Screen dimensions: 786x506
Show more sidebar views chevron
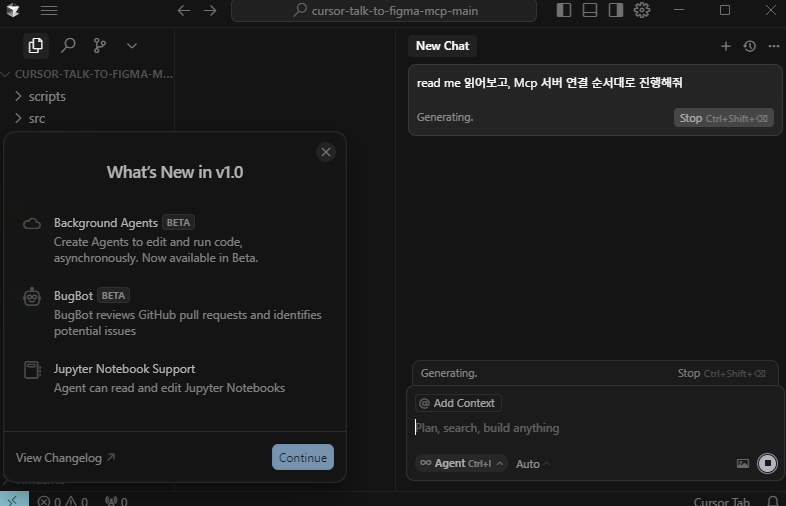pos(132,46)
